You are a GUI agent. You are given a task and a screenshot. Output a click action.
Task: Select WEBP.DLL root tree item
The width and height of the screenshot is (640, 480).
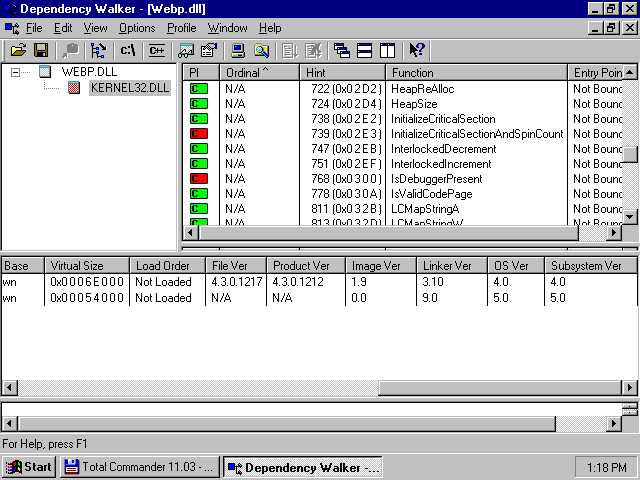point(89,72)
